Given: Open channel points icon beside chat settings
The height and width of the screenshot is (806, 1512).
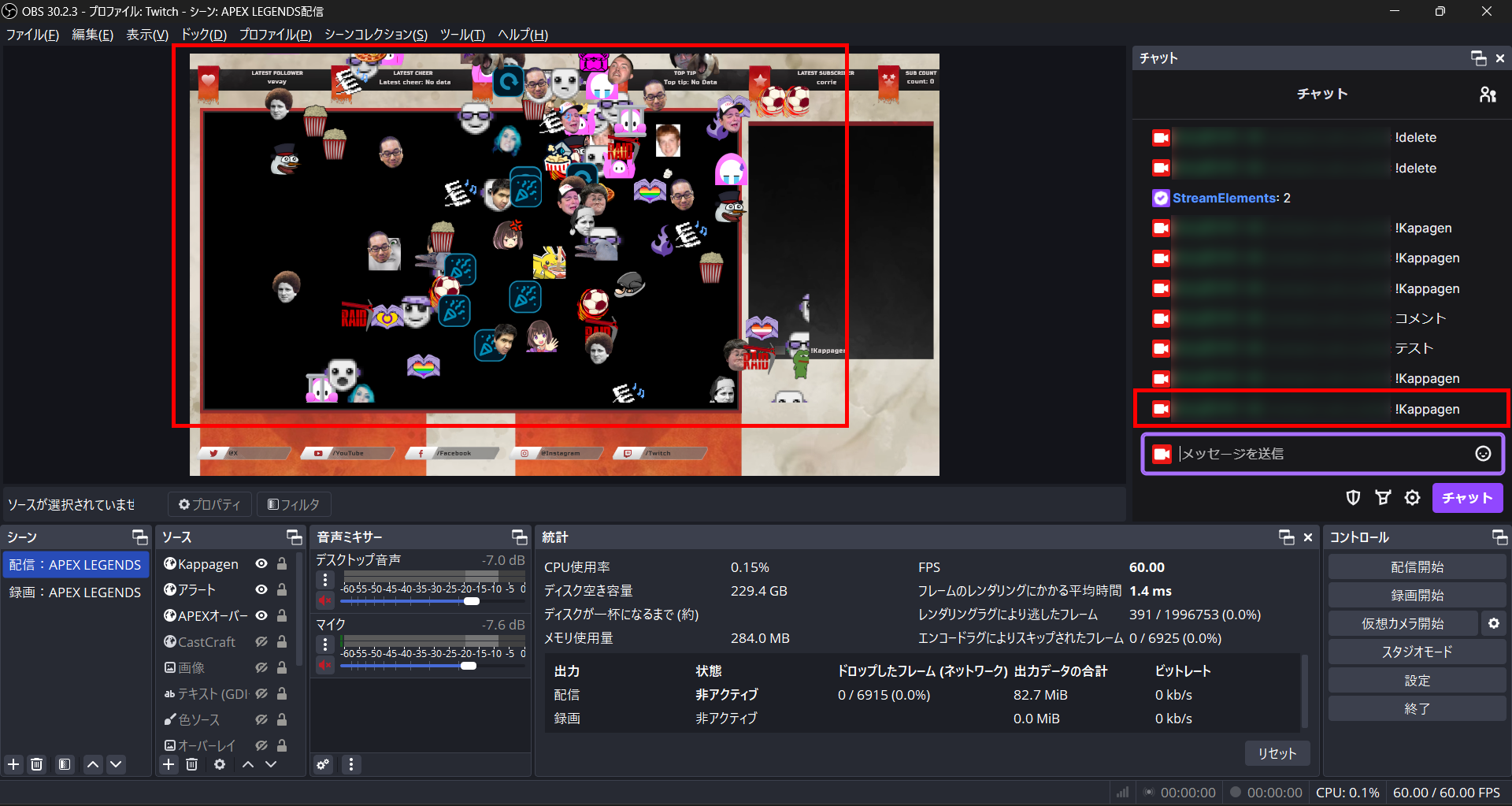Looking at the screenshot, I should coord(1383,498).
